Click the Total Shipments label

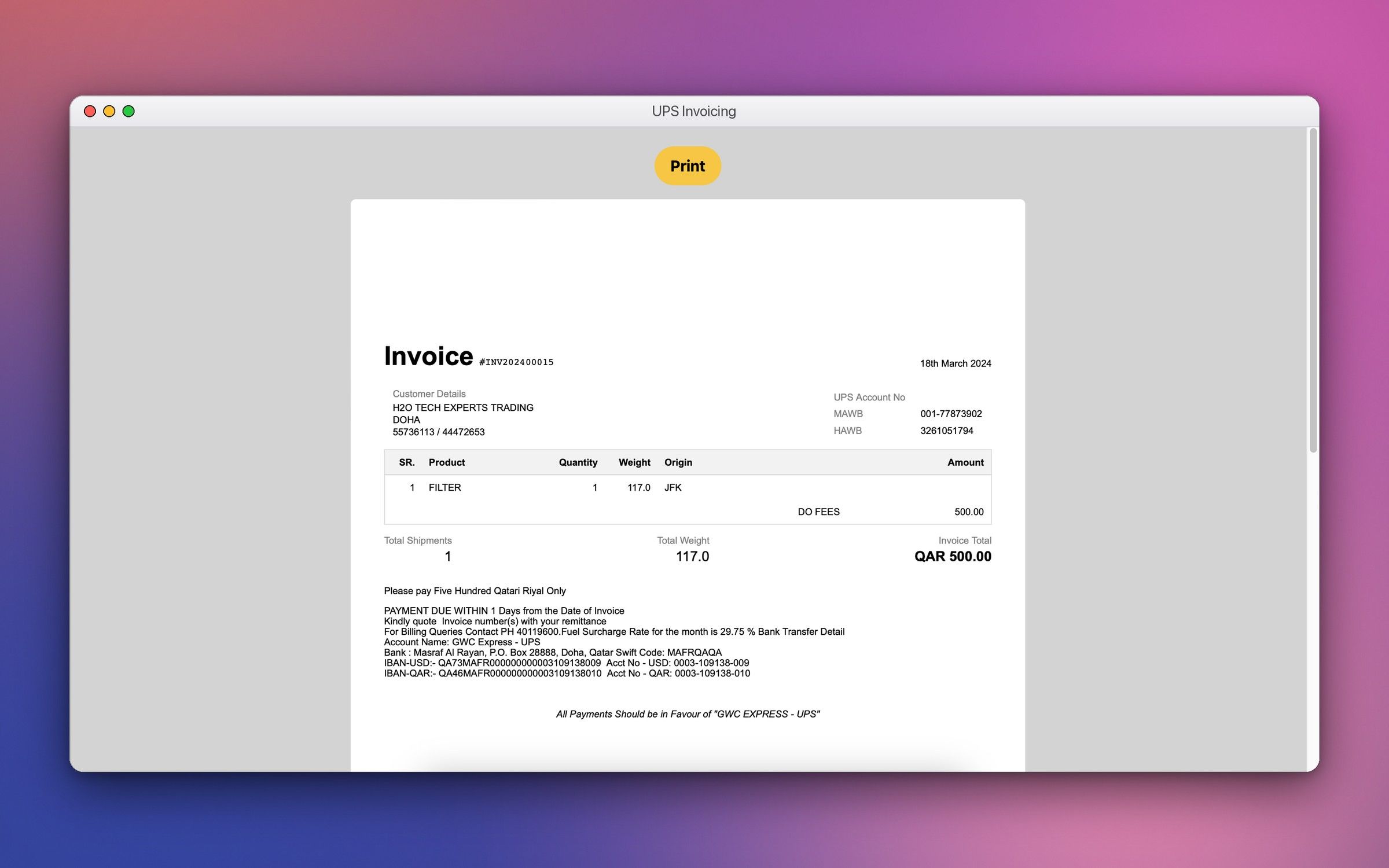tap(418, 540)
